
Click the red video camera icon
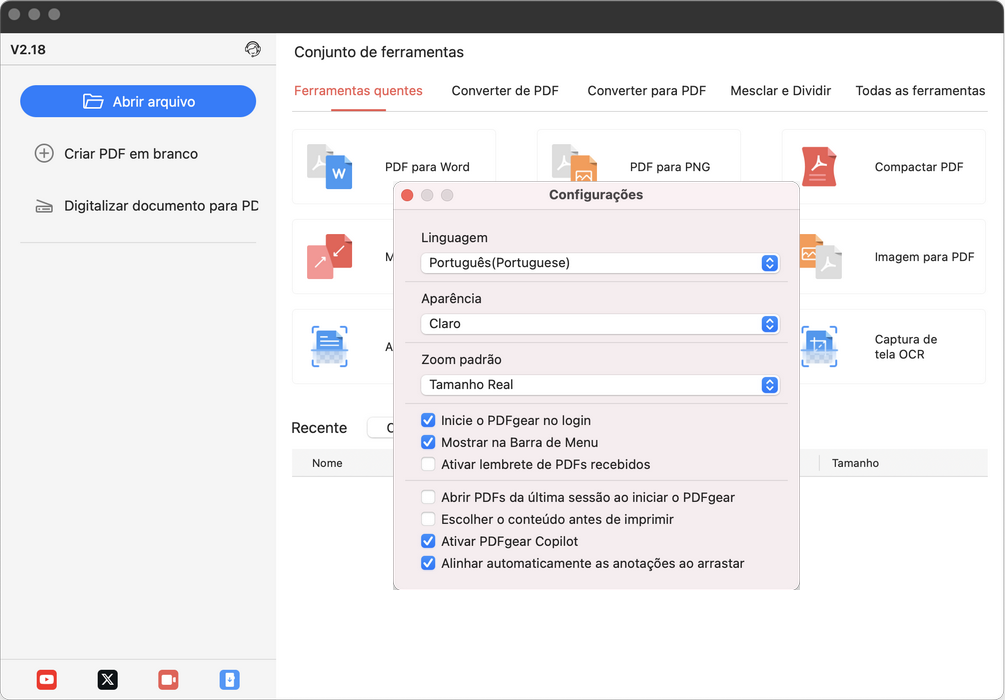point(168,680)
